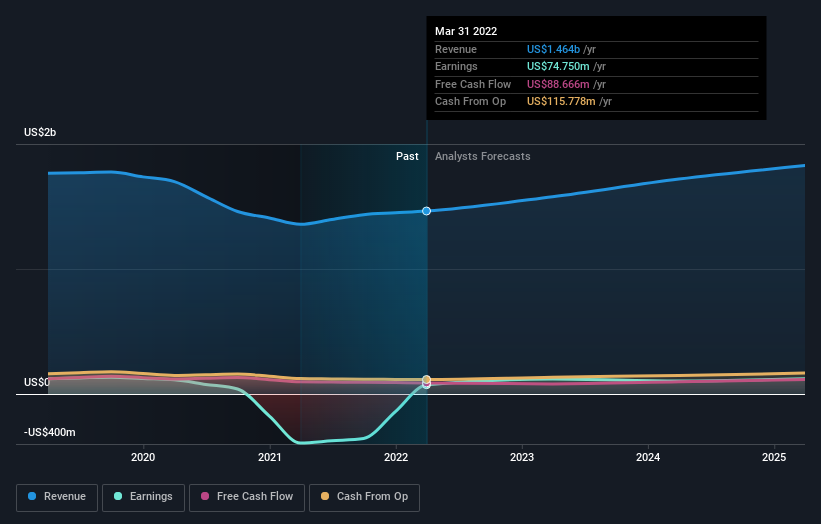
Task: Click the US$2b y-axis label
Action: [x=40, y=132]
